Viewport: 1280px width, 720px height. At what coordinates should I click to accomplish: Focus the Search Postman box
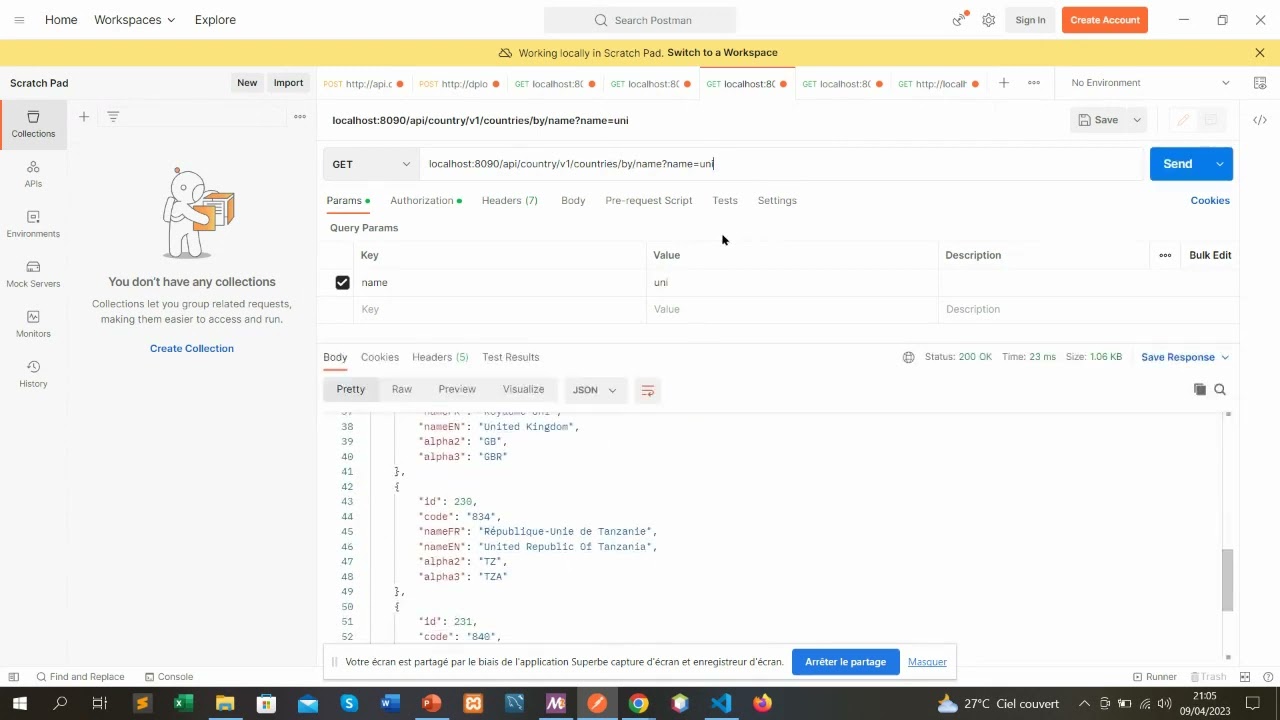[640, 20]
